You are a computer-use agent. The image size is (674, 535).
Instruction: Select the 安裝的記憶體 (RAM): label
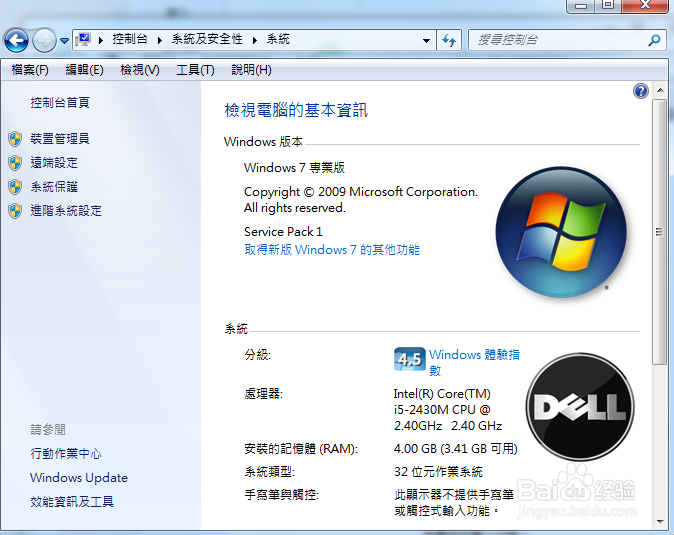click(301, 449)
